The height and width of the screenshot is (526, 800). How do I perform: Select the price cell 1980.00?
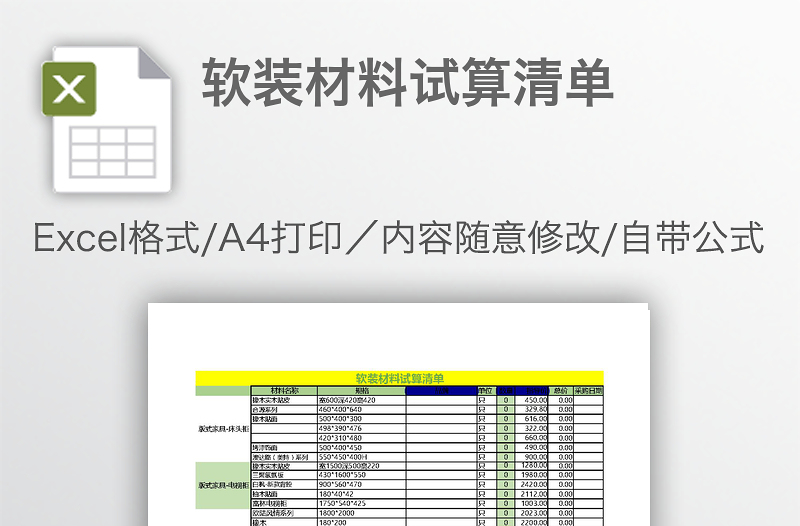coord(531,475)
